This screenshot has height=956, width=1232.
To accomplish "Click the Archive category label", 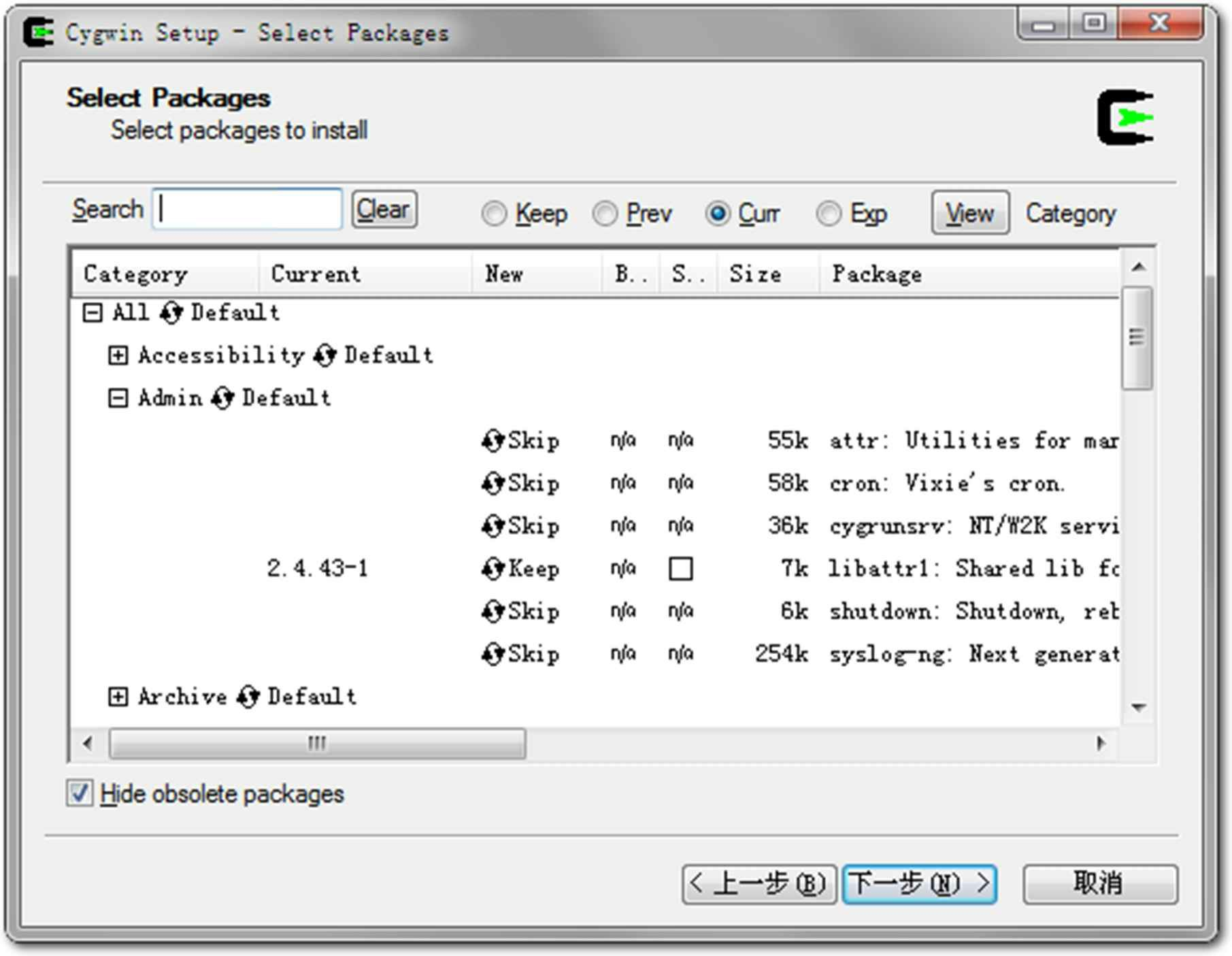I will coord(182,697).
